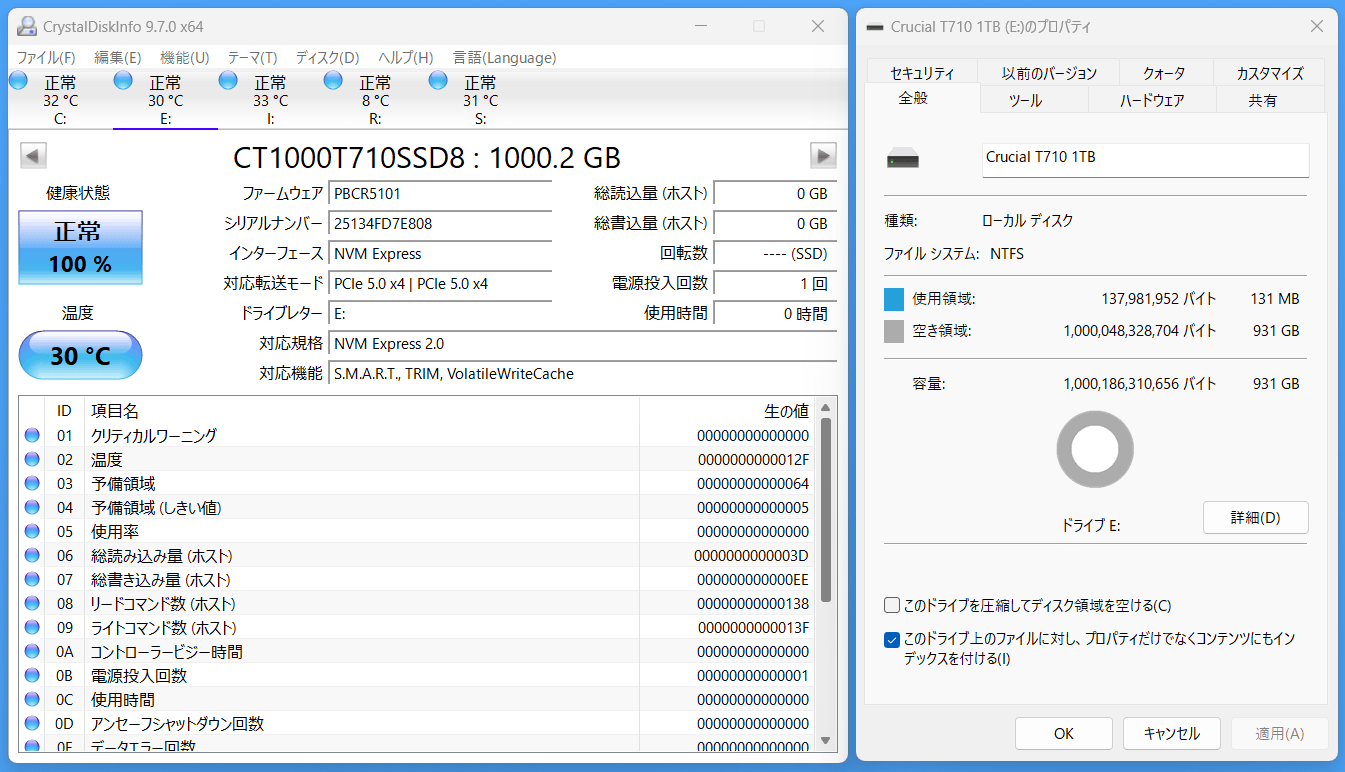Uncheck the content indexing checkbox
Viewport: 1345px width, 772px height.
pos(892,640)
